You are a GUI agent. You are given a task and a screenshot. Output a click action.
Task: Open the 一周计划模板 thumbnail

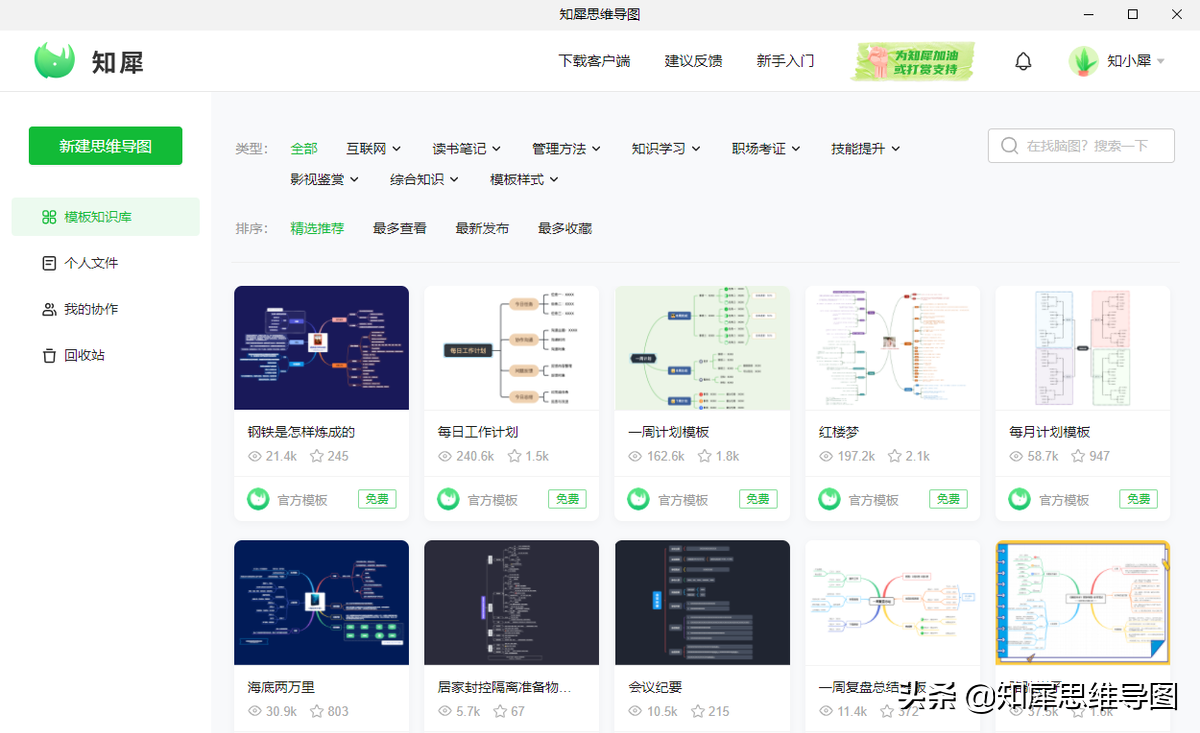[x=702, y=348]
